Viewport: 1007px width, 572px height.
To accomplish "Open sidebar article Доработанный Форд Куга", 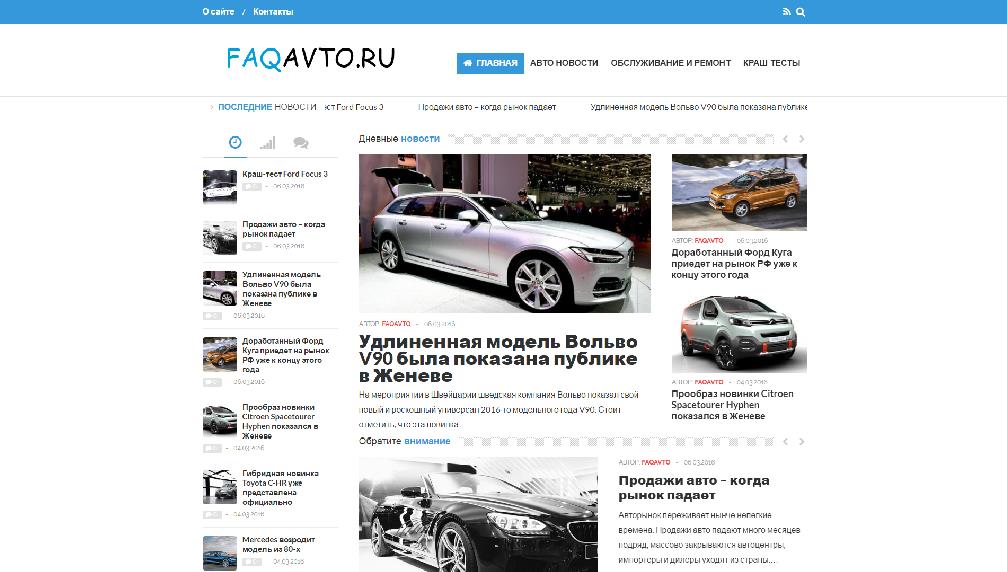I will (x=285, y=355).
